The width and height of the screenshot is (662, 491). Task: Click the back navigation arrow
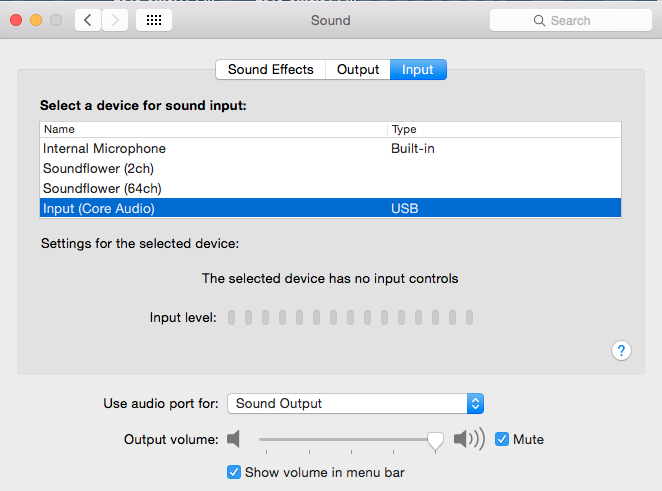click(x=88, y=20)
